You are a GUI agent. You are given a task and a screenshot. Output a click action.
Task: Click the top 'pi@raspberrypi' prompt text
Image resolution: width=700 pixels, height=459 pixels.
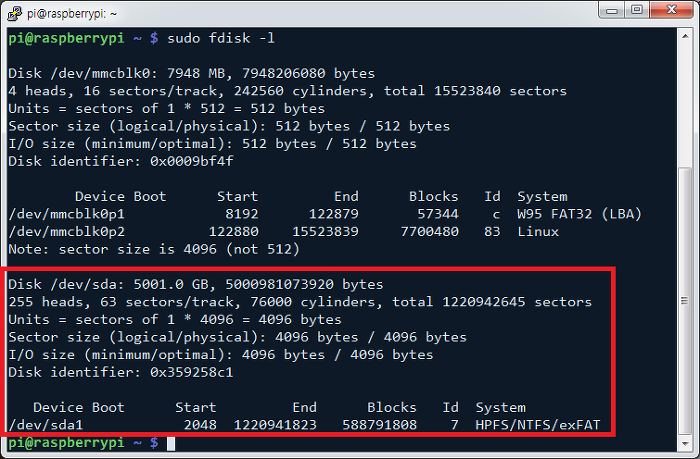click(66, 38)
